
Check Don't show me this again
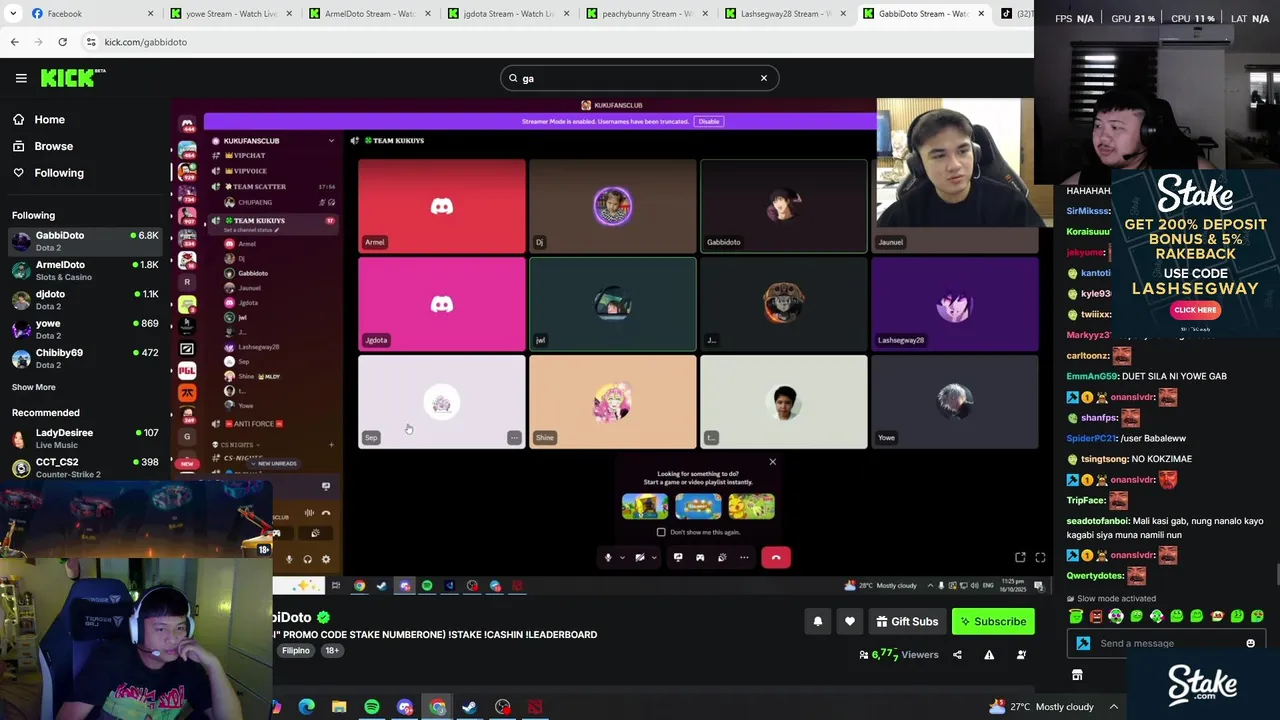pos(661,532)
